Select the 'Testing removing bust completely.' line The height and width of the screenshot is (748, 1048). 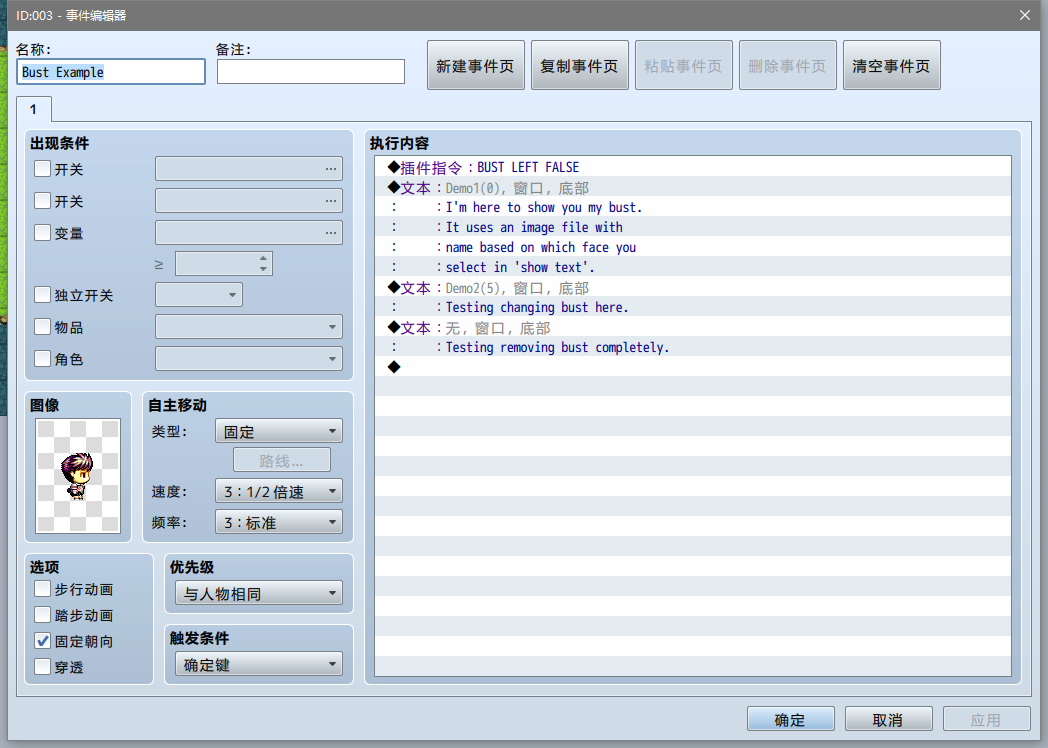click(x=692, y=348)
